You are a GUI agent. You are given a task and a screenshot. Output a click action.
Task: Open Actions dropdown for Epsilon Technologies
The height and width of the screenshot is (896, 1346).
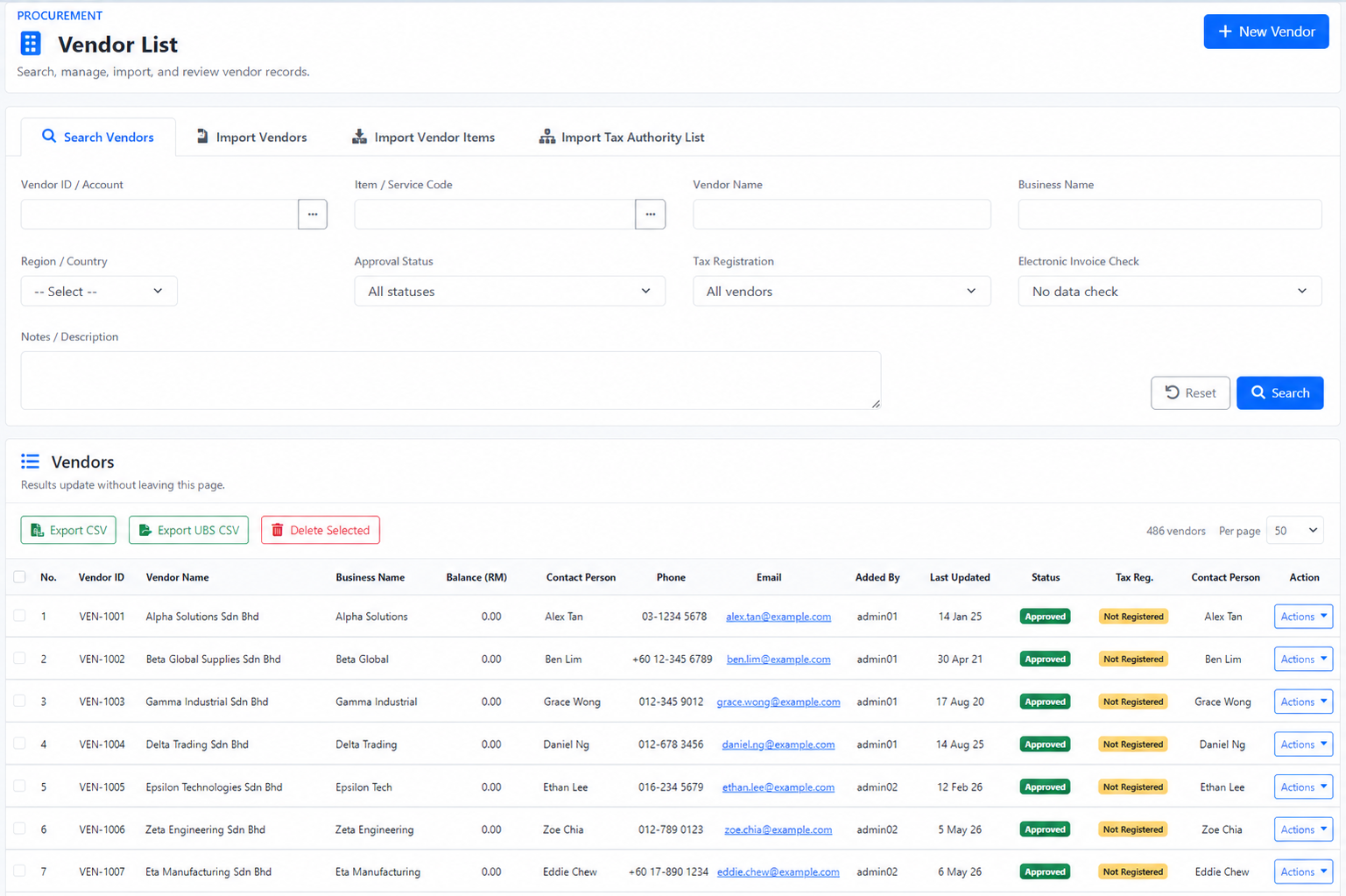tap(1303, 787)
